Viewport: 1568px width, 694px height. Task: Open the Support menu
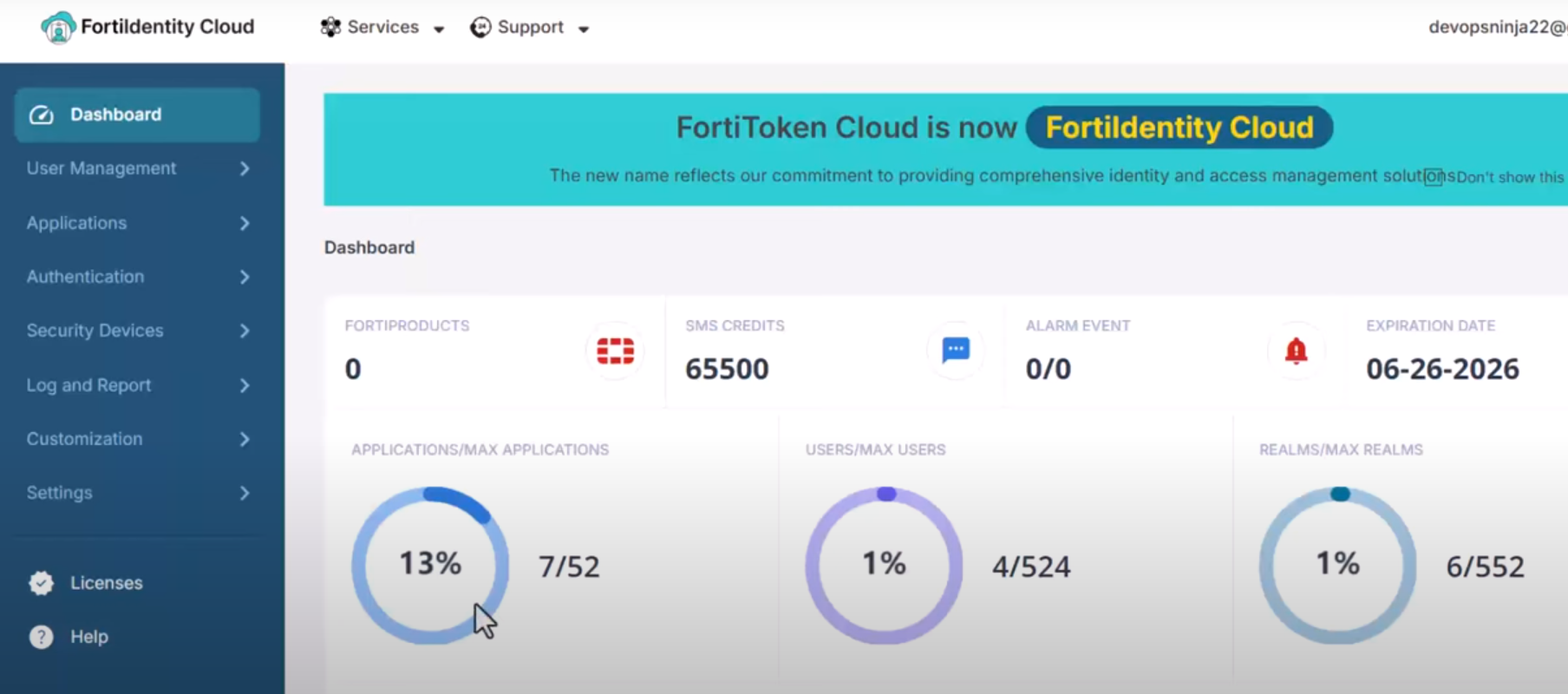(530, 28)
